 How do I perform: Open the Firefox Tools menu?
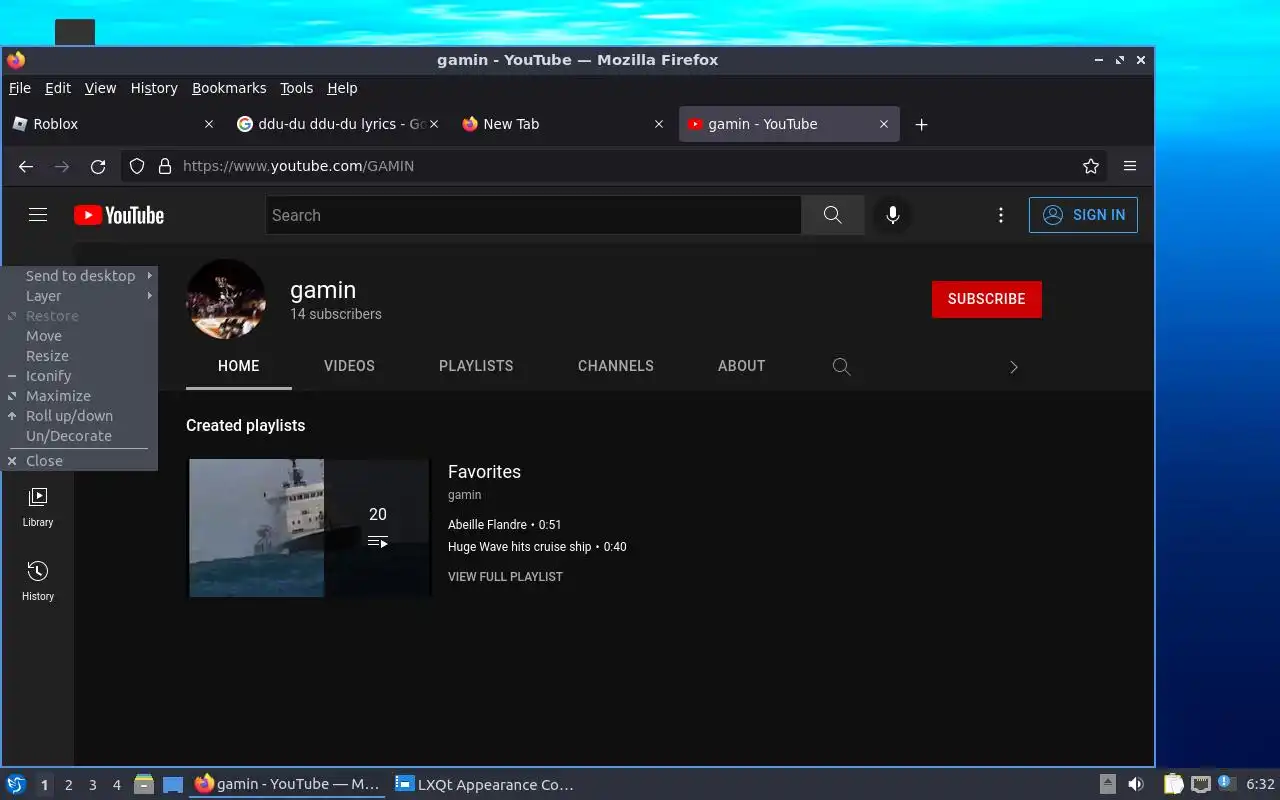point(296,88)
